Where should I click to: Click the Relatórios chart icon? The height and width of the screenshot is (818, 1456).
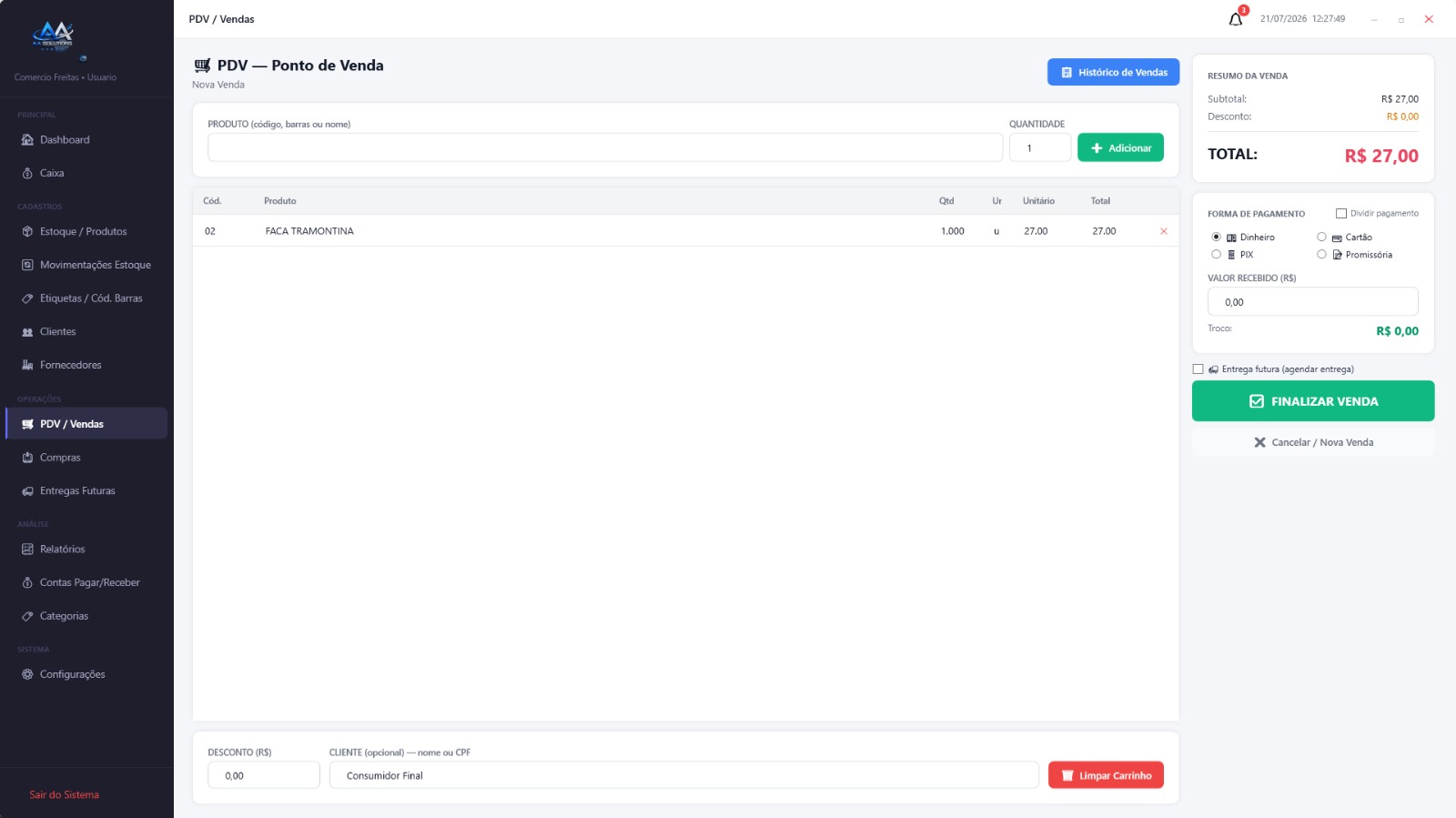point(27,550)
